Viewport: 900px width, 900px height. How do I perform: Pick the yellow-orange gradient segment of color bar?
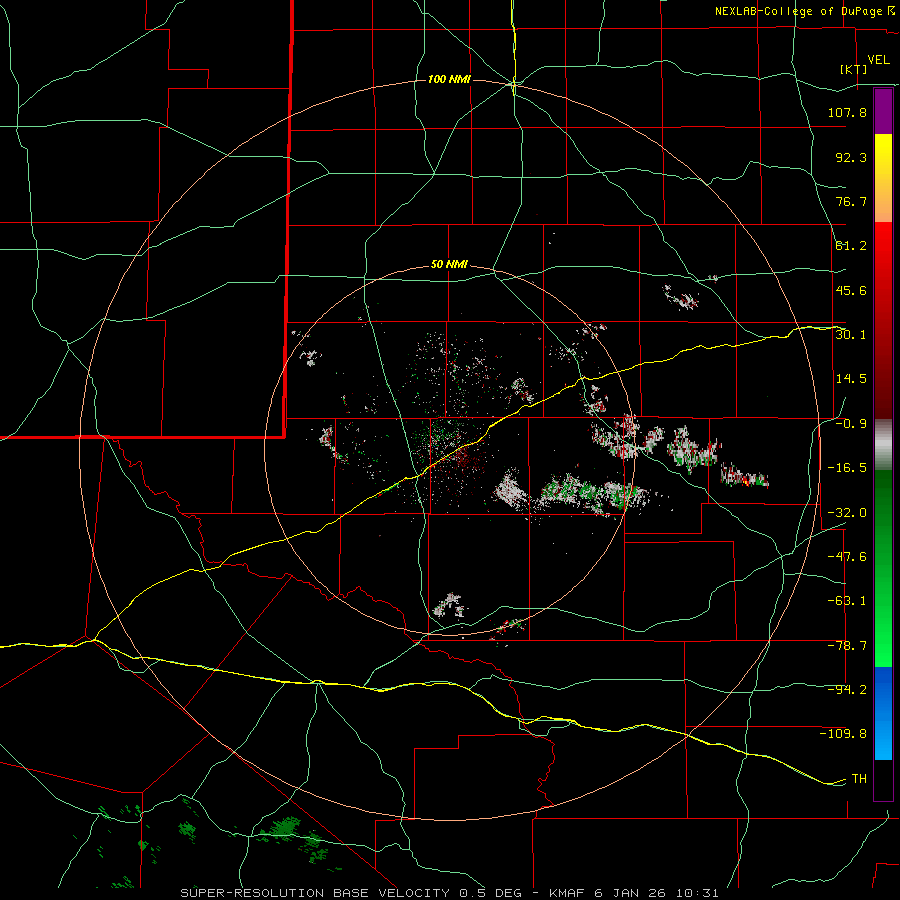883,178
